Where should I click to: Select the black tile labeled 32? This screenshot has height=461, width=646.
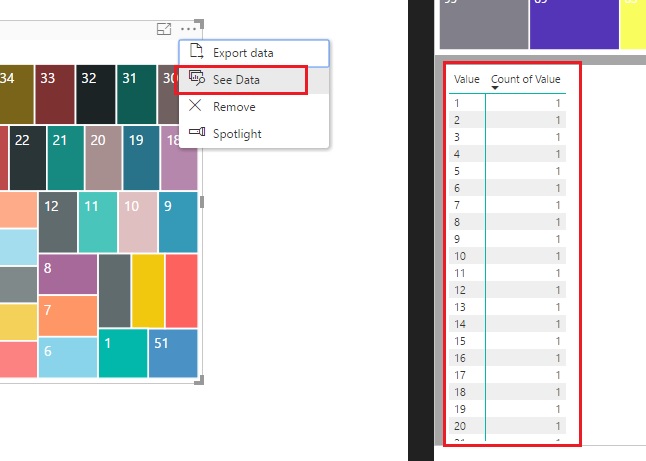[x=96, y=94]
